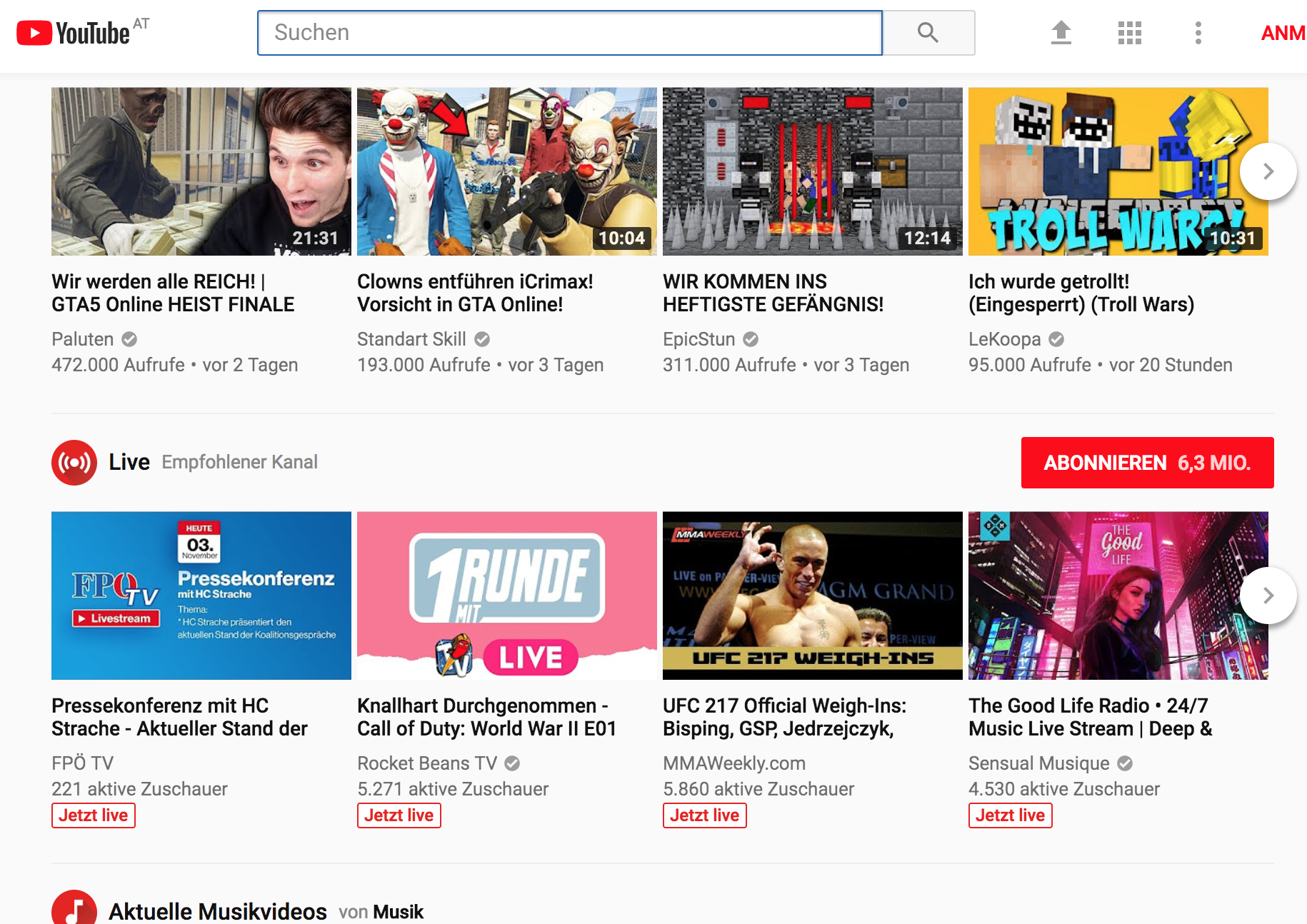Click the red Live channel icon
The width and height of the screenshot is (1307, 924).
tap(74, 463)
